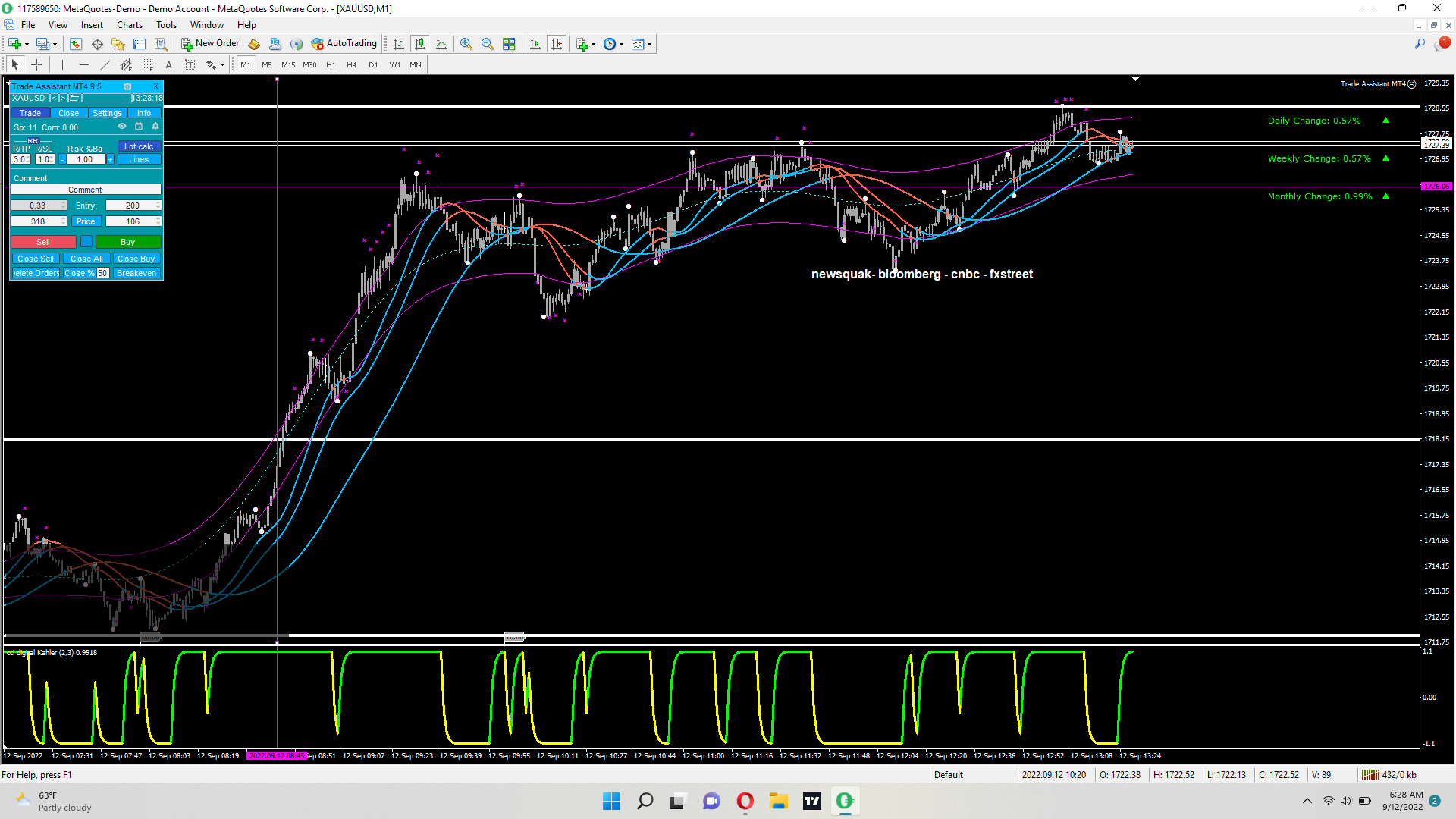Expand the Templates dropdown arrow
Image resolution: width=1456 pixels, height=819 pixels.
point(650,44)
